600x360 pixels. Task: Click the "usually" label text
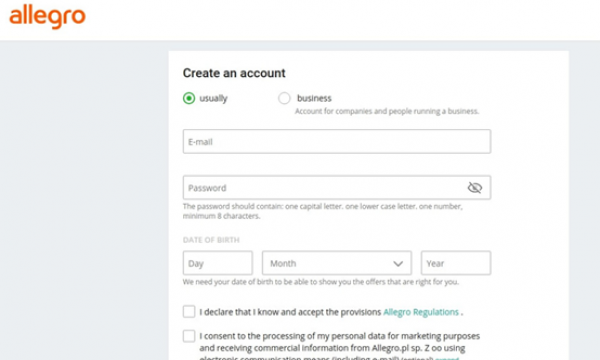[214, 98]
